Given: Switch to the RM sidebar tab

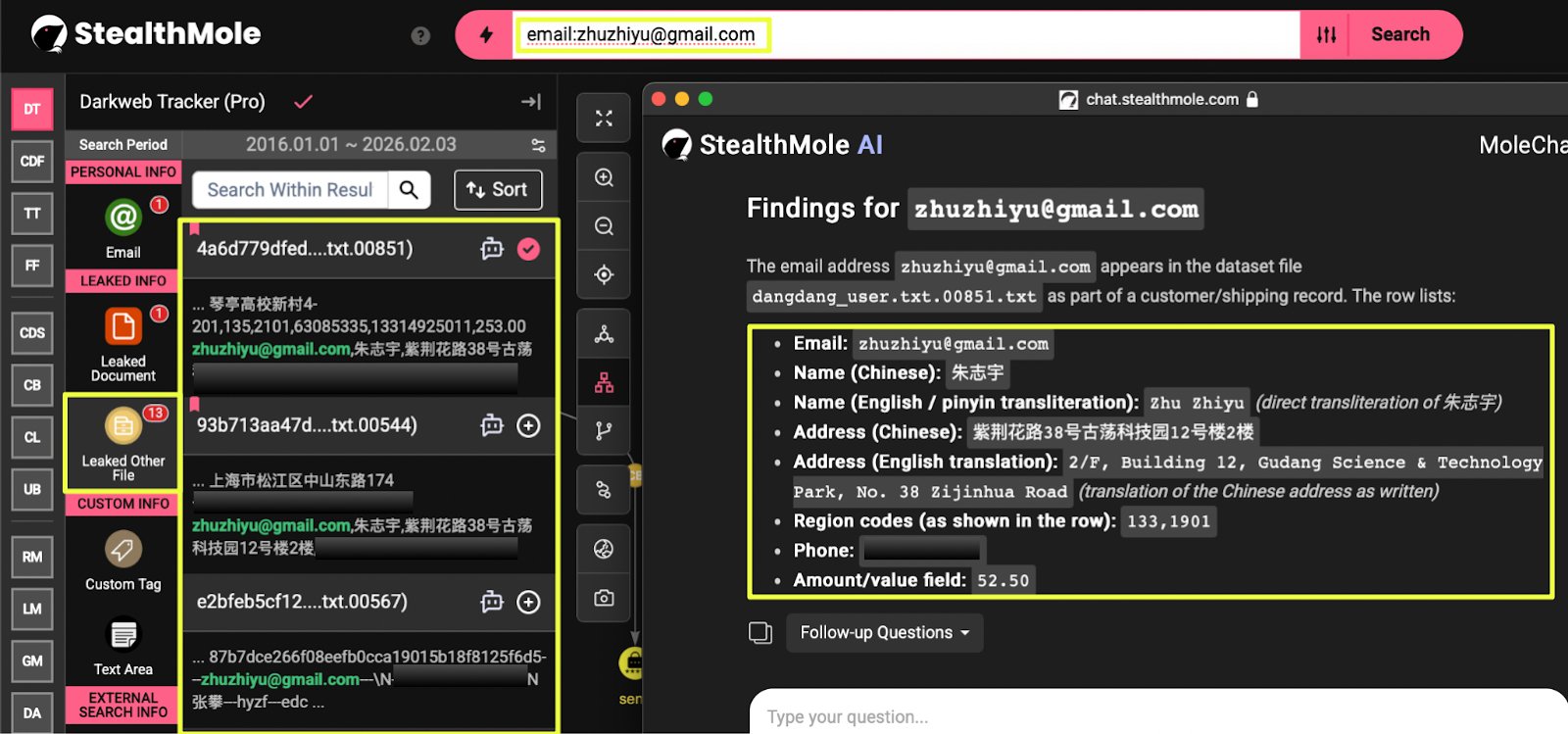Looking at the screenshot, I should click(x=32, y=557).
